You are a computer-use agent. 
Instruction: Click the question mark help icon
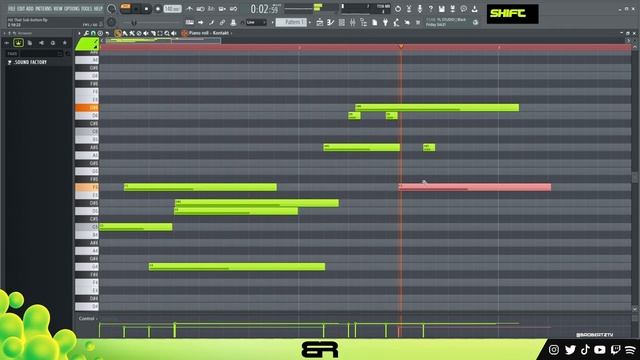tap(430, 9)
